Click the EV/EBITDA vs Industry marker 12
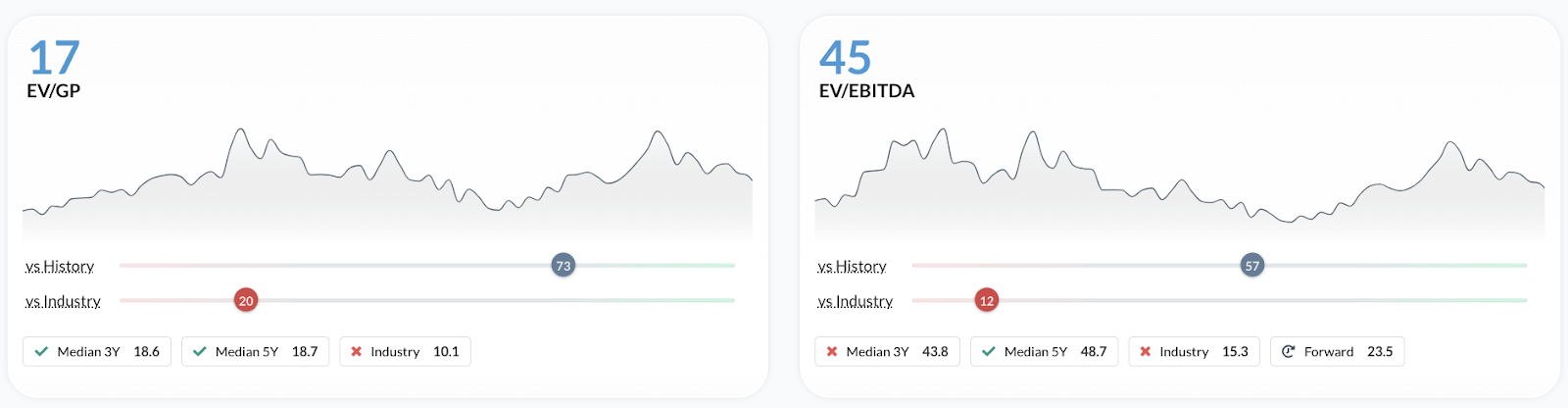 tap(987, 301)
